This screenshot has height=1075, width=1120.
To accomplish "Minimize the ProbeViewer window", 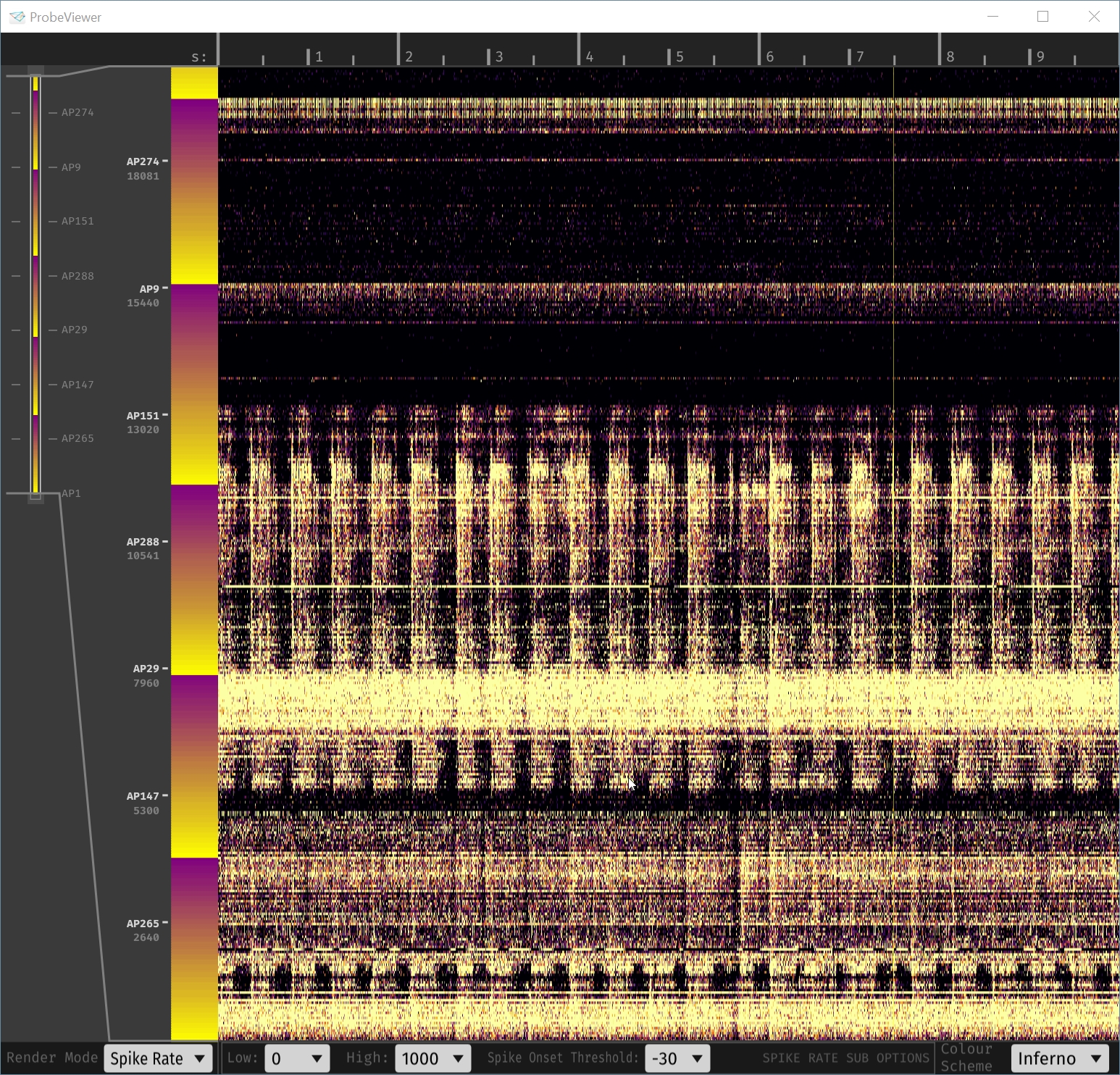I will (x=993, y=17).
